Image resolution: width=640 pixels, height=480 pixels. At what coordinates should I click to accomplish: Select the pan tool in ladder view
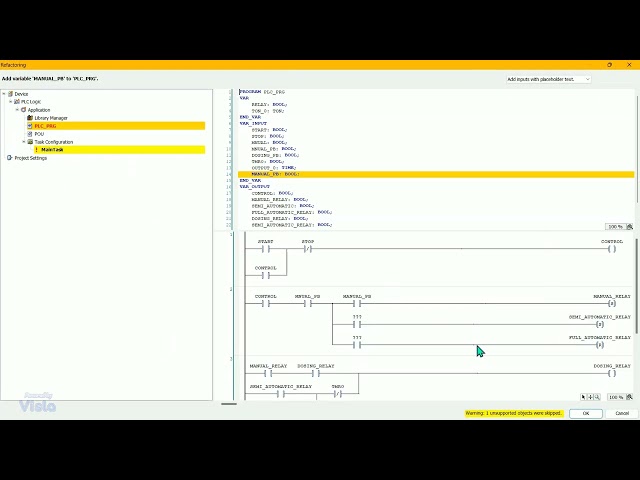(x=590, y=397)
